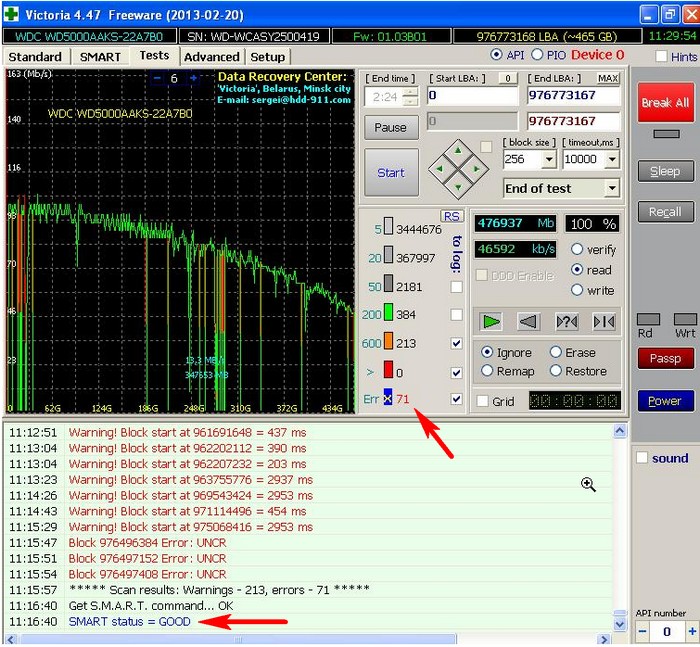Select the random seek scan mode icon

click(x=566, y=321)
